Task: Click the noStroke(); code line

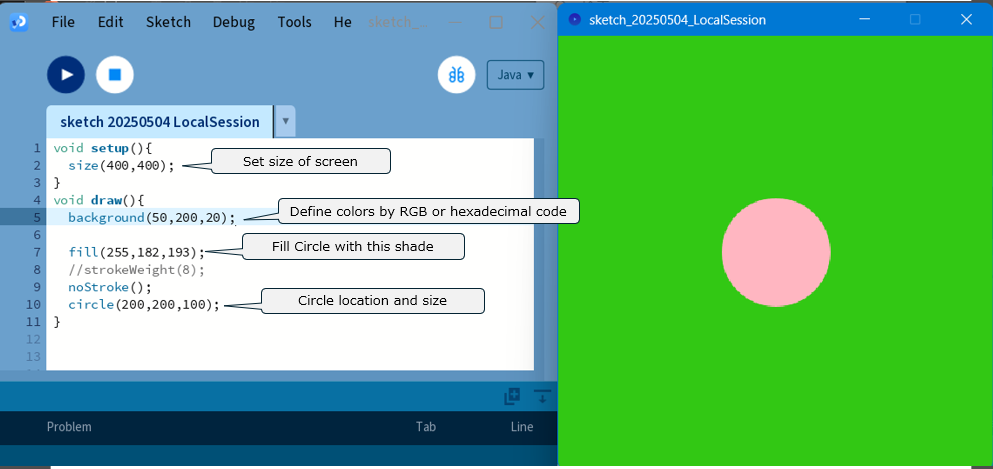Action: 110,287
